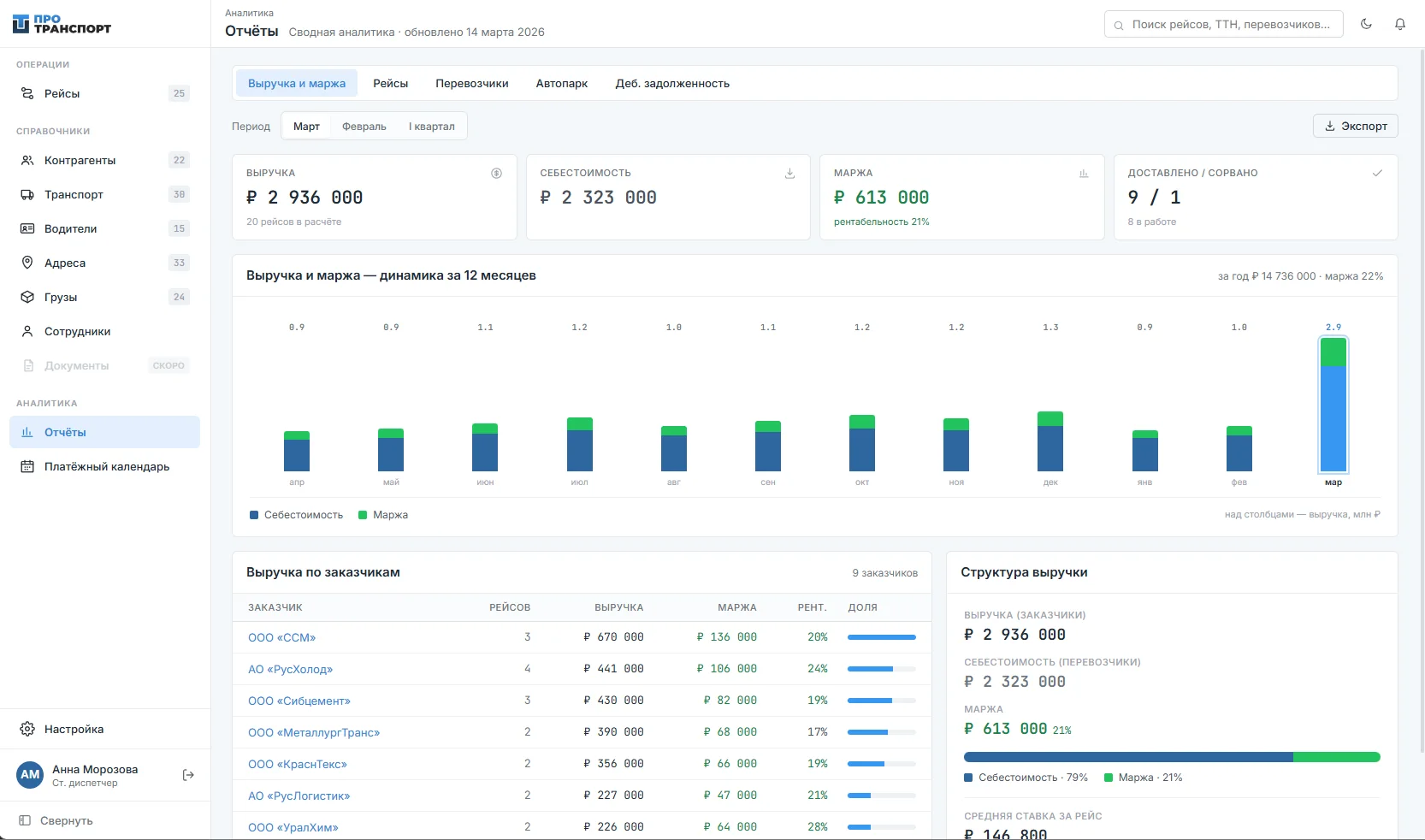Click the дек bar in revenue chart
The width and height of the screenshot is (1425, 840).
click(x=1050, y=441)
